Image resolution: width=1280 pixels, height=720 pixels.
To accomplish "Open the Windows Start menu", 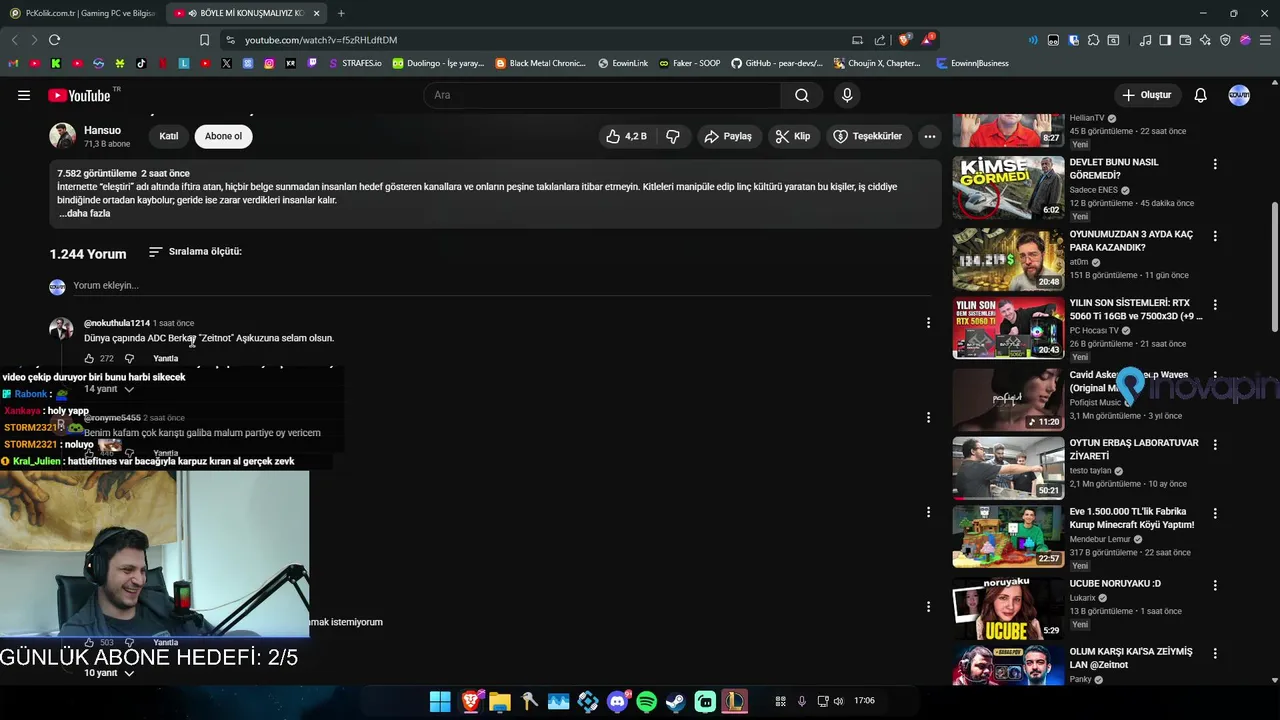I will [440, 701].
